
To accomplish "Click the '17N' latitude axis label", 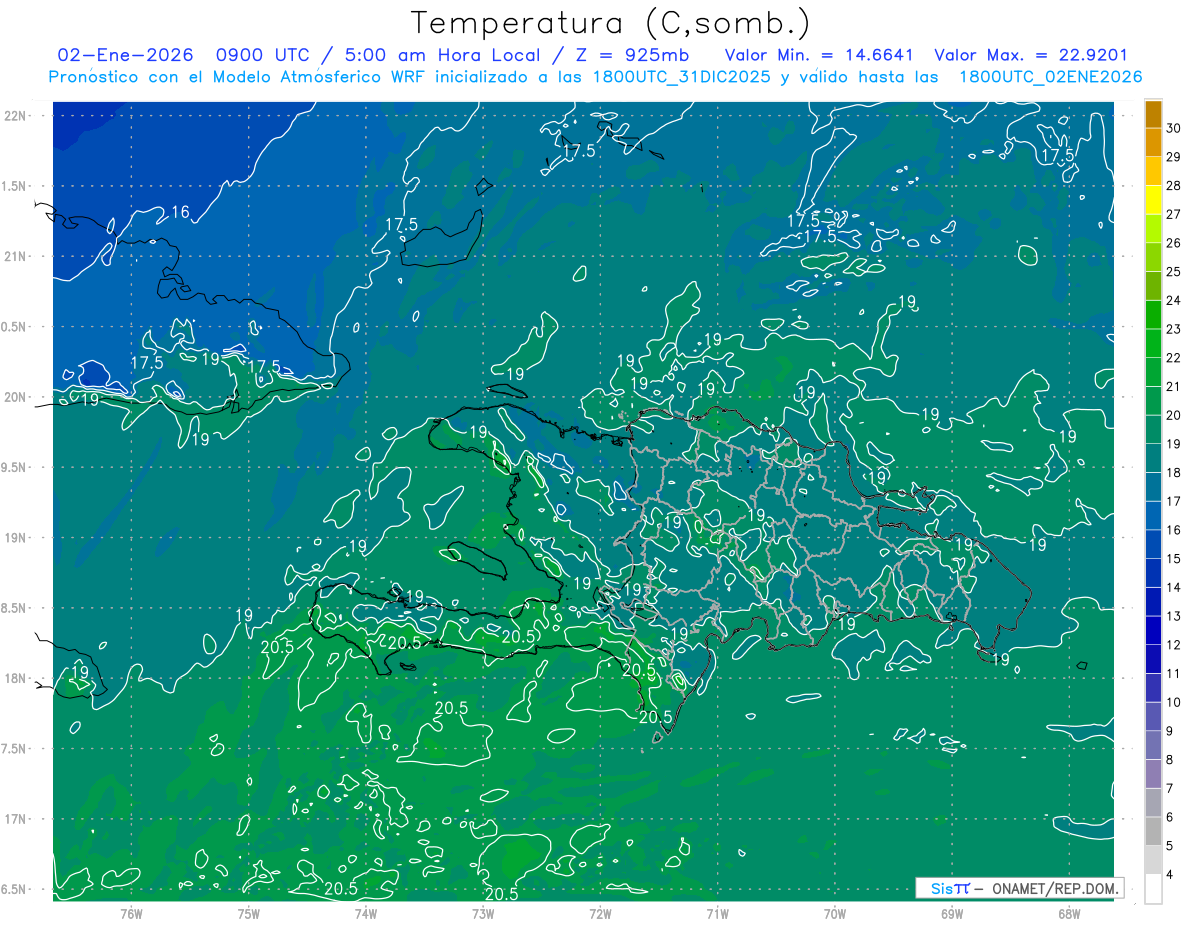I will [15, 819].
